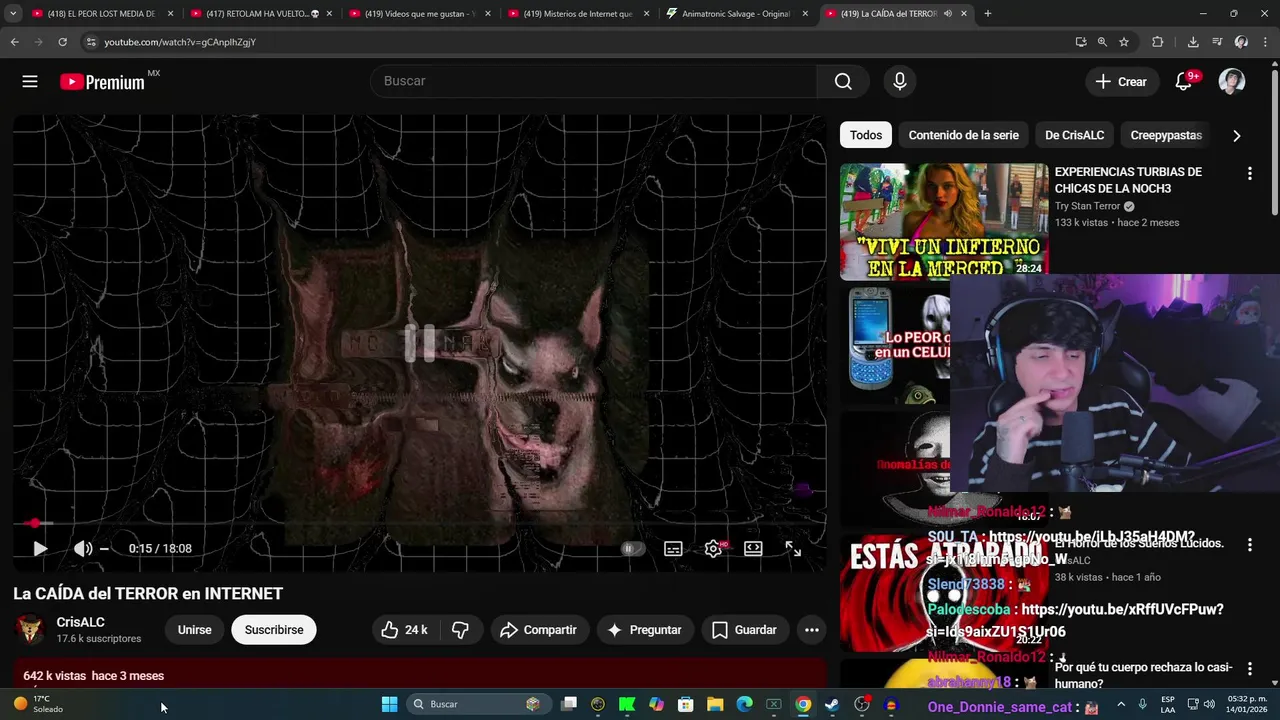
Task: Open the account avatar menu
Action: coord(1232,81)
